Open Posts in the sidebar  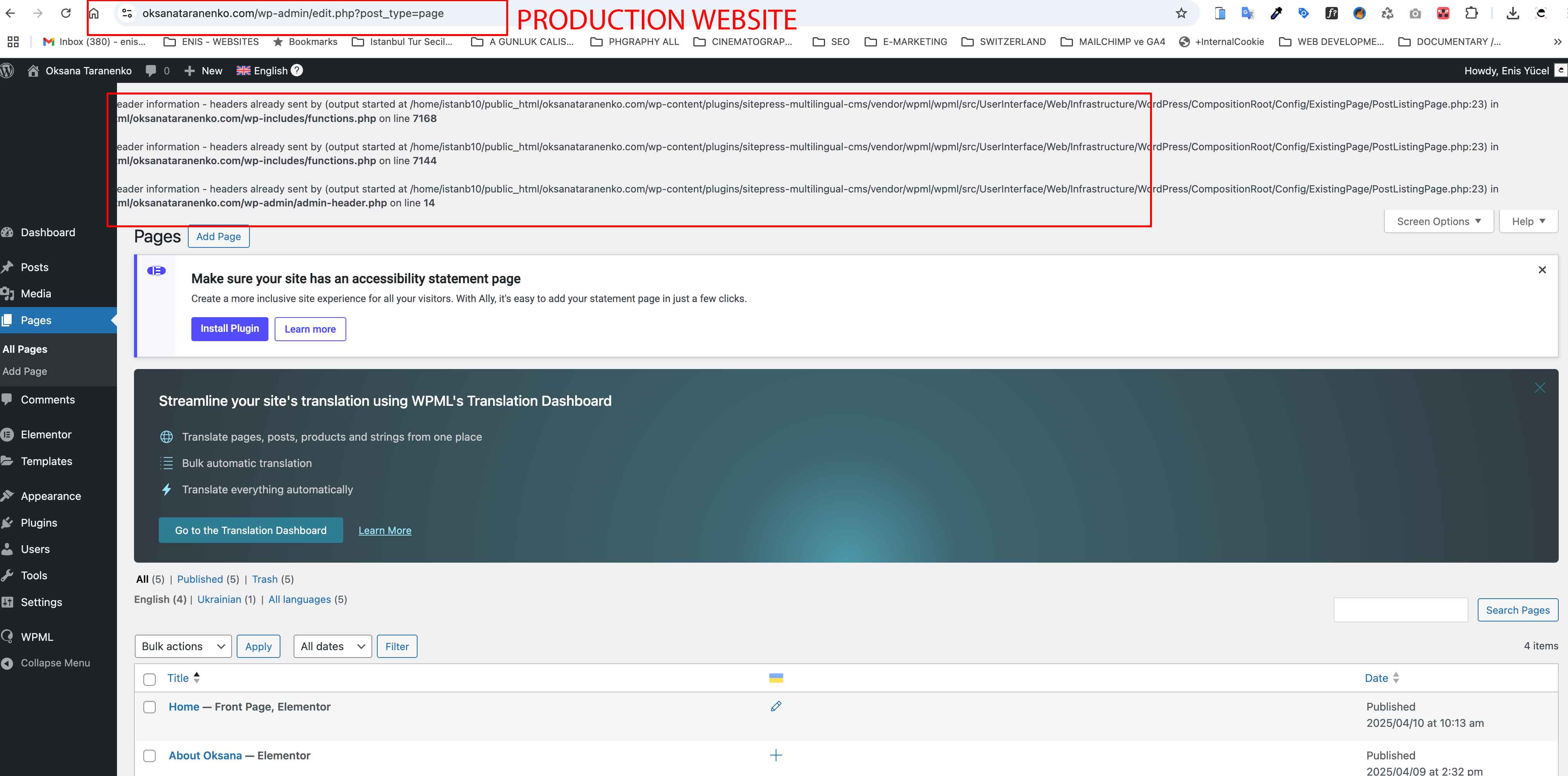[34, 267]
